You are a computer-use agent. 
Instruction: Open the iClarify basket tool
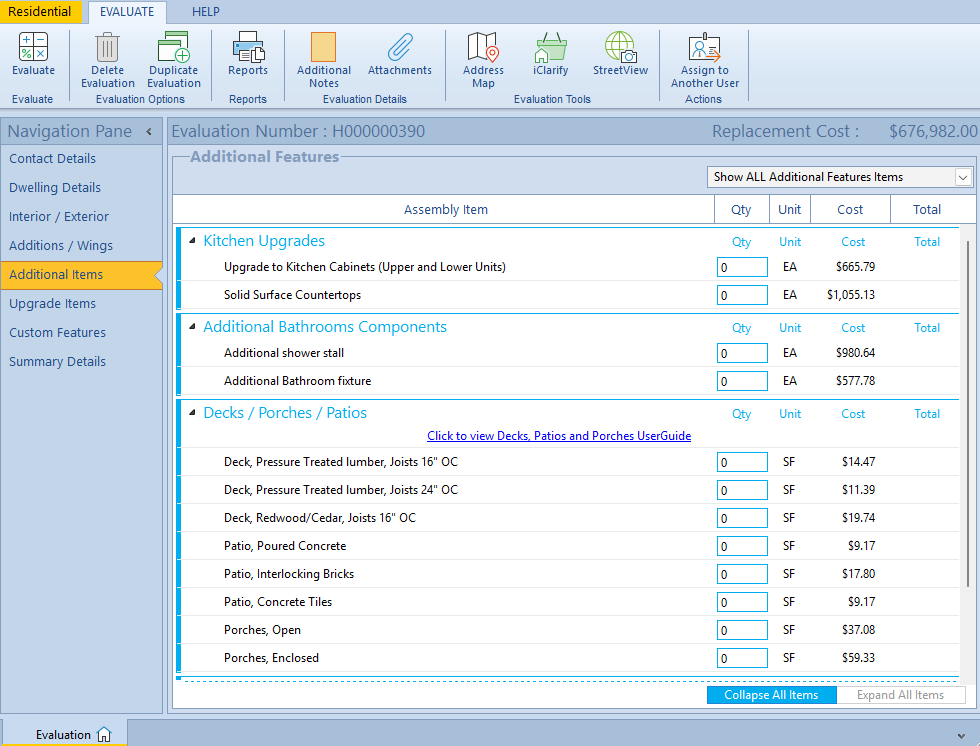coord(550,47)
